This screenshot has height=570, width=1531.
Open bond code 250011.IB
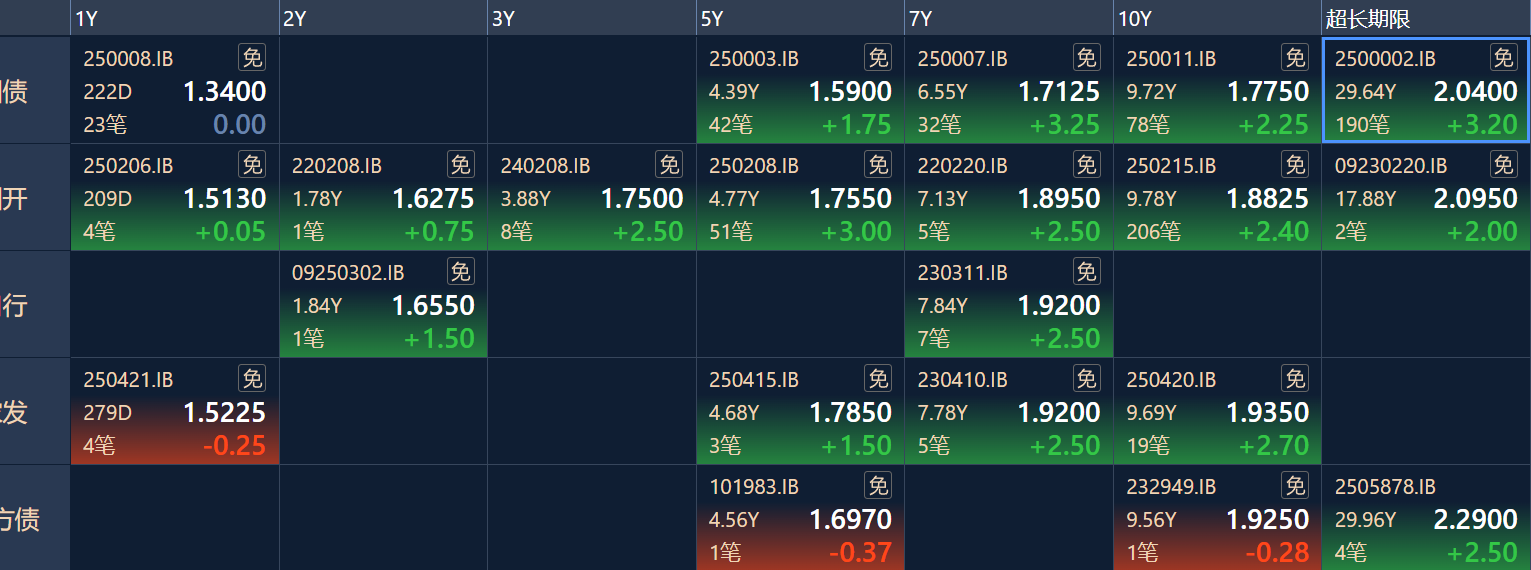pos(1171,59)
